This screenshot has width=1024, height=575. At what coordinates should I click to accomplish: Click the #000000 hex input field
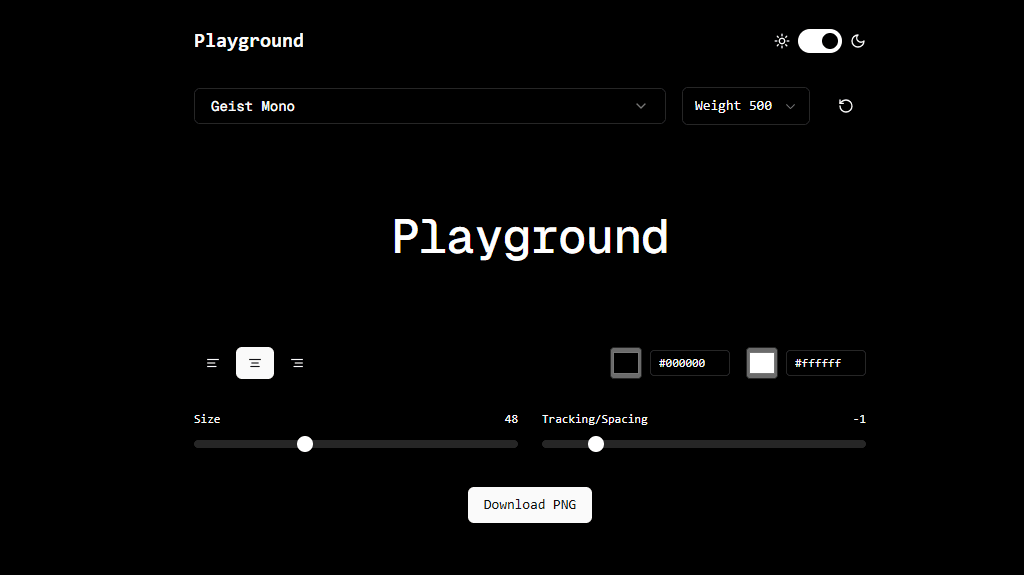click(689, 363)
